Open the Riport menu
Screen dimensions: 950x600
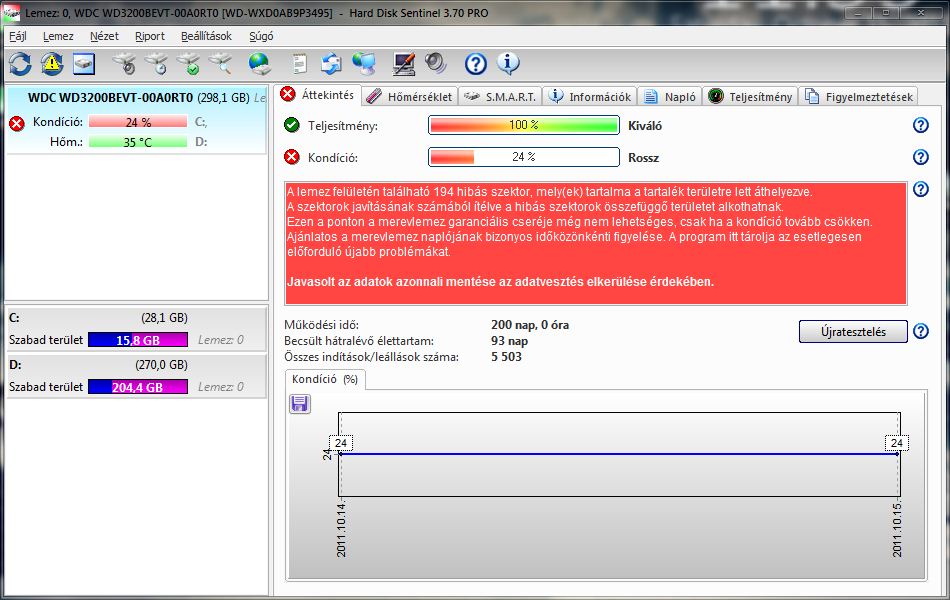click(x=150, y=36)
